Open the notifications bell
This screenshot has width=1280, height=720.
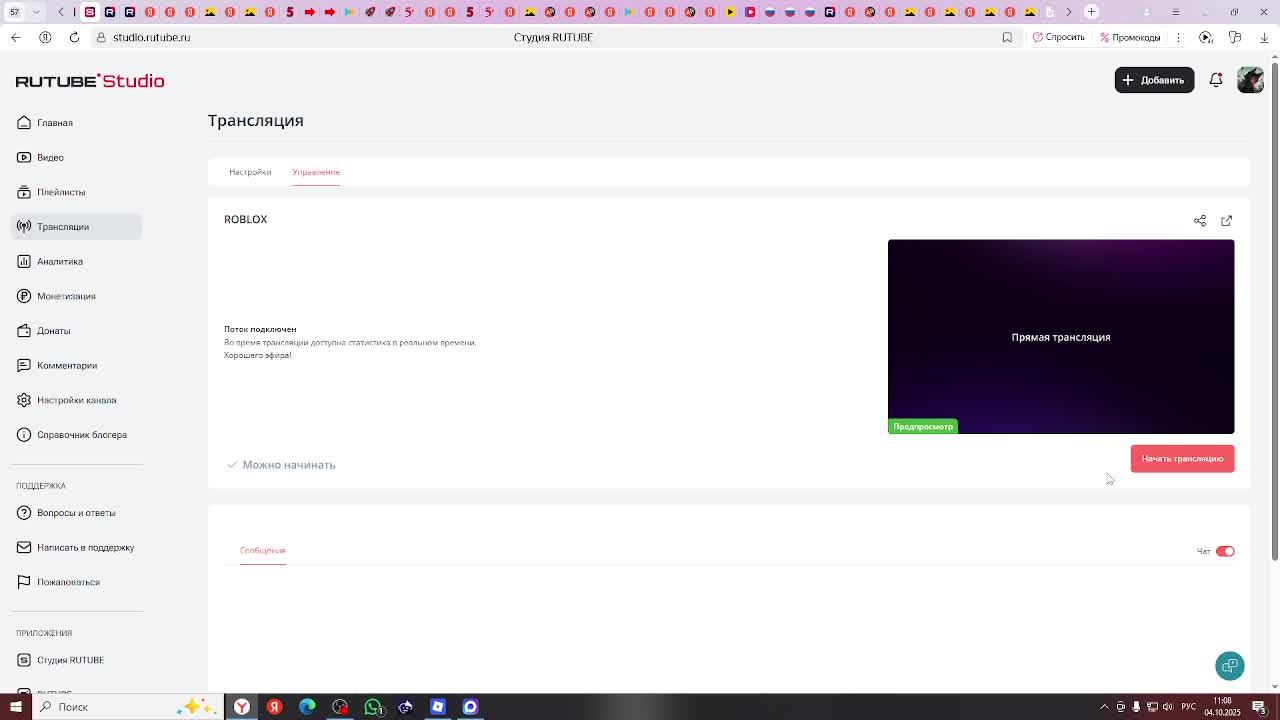(1216, 80)
